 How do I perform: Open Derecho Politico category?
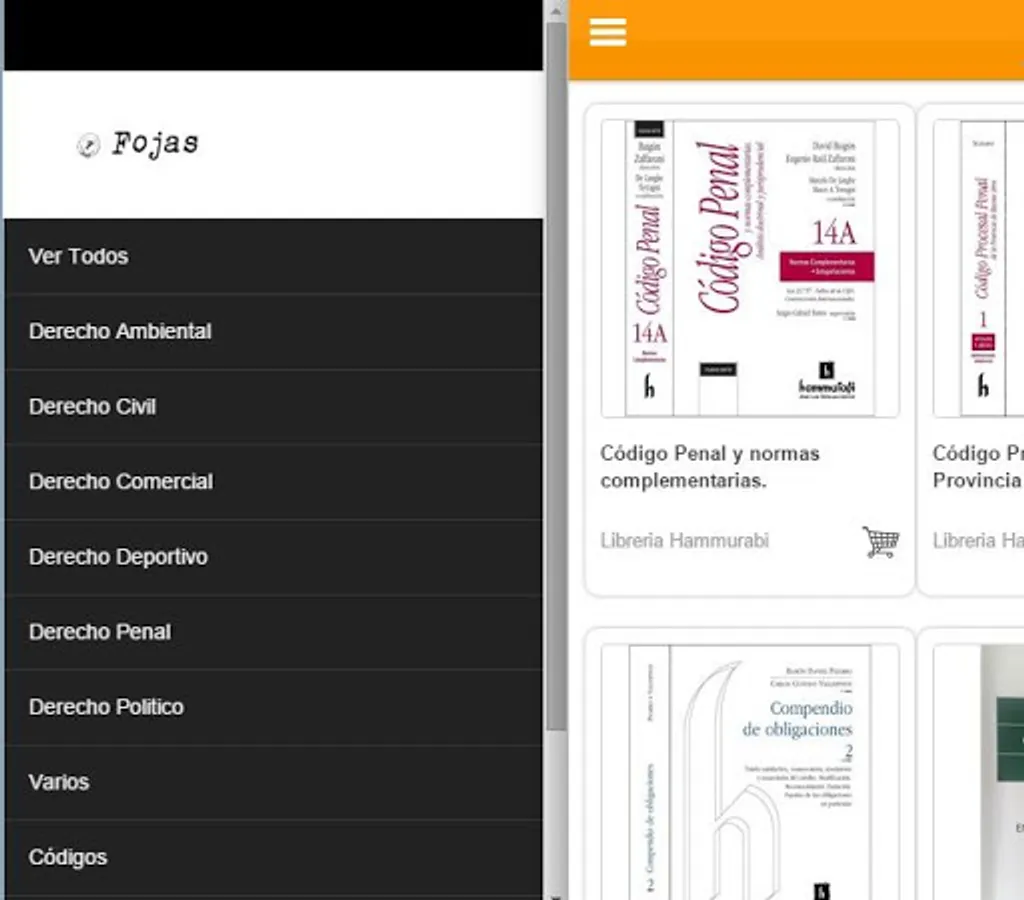click(x=274, y=707)
